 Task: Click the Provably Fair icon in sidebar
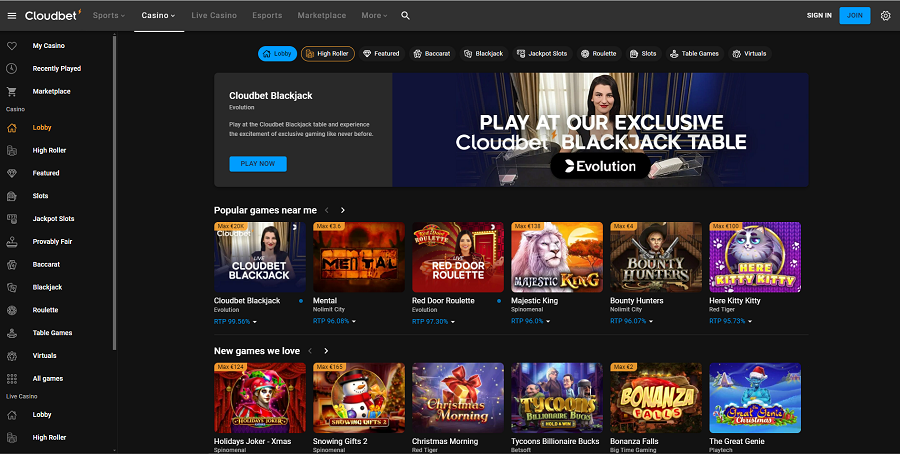click(11, 242)
